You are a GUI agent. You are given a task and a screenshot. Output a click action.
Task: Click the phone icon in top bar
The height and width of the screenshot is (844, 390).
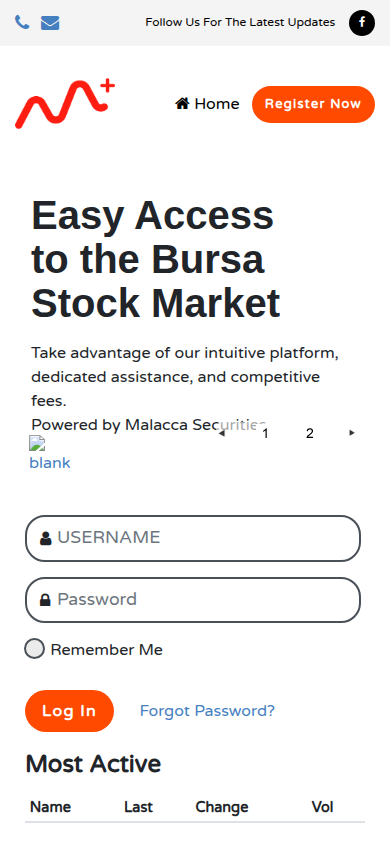pos(22,23)
